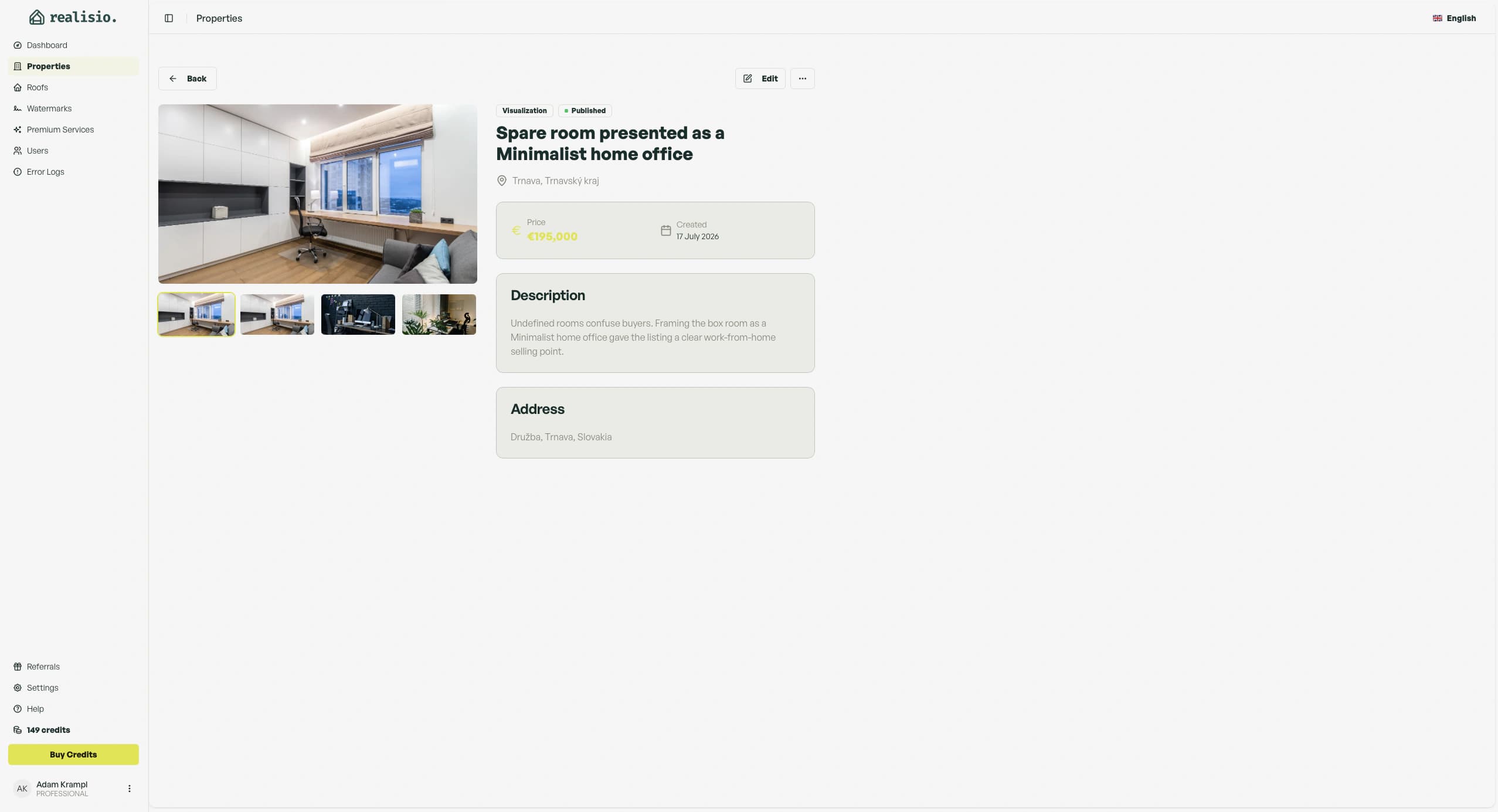Click the Referrals gift icon

(x=18, y=667)
